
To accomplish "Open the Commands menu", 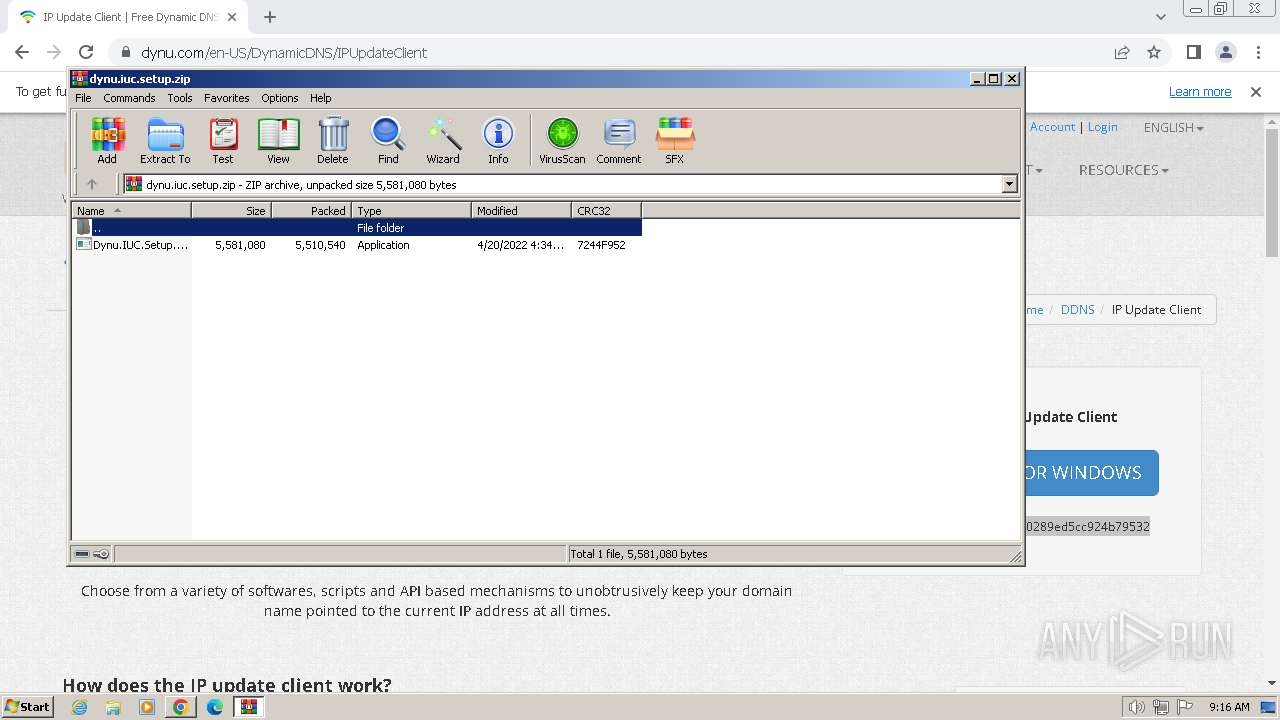I will (129, 98).
